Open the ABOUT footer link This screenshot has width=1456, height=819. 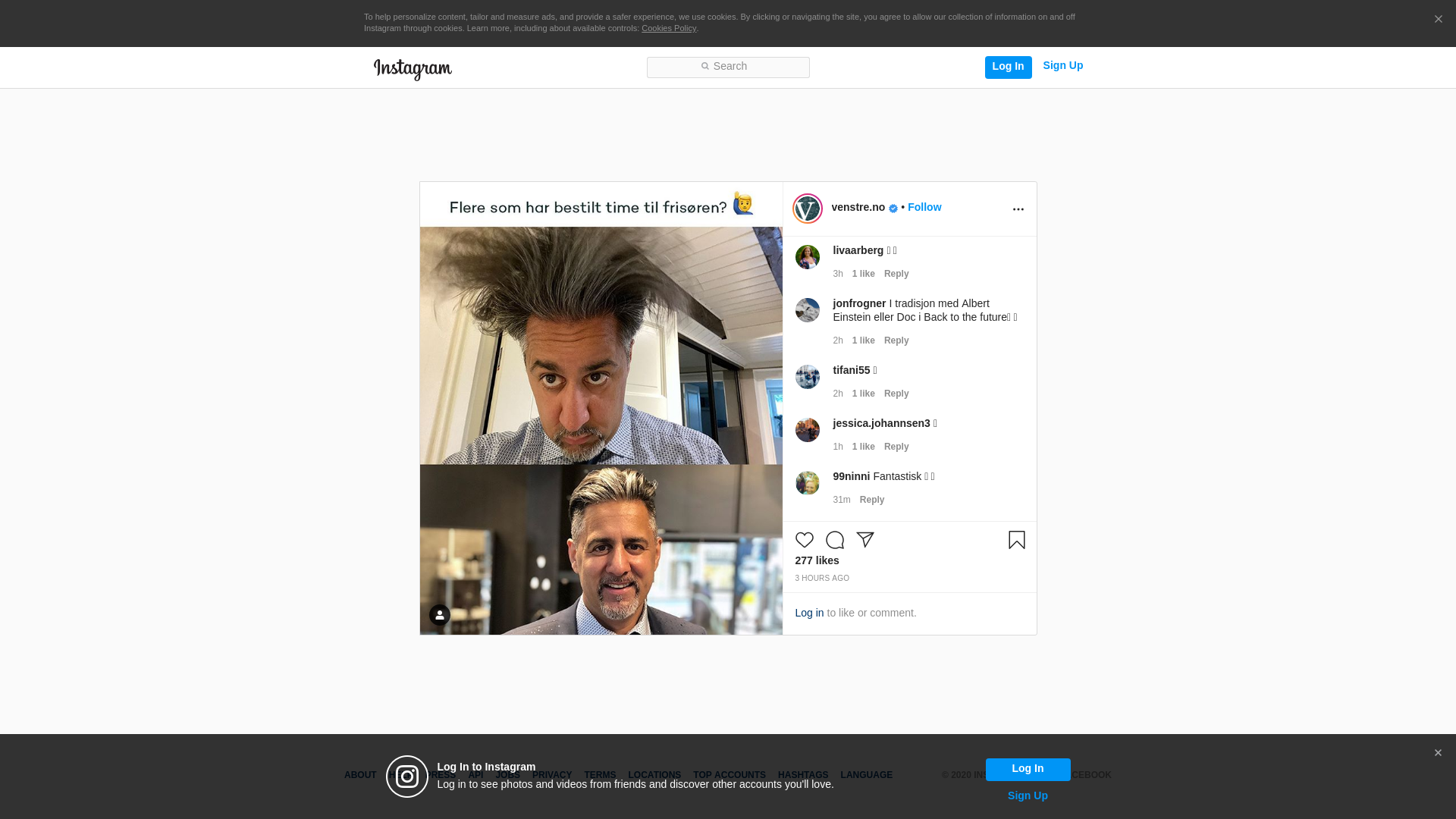coord(360,775)
